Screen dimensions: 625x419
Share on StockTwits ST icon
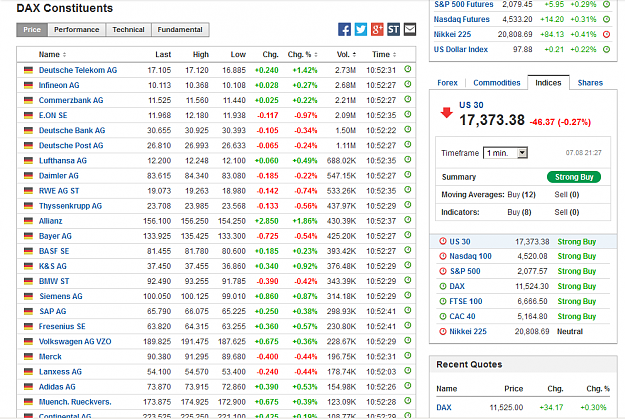[x=393, y=30]
